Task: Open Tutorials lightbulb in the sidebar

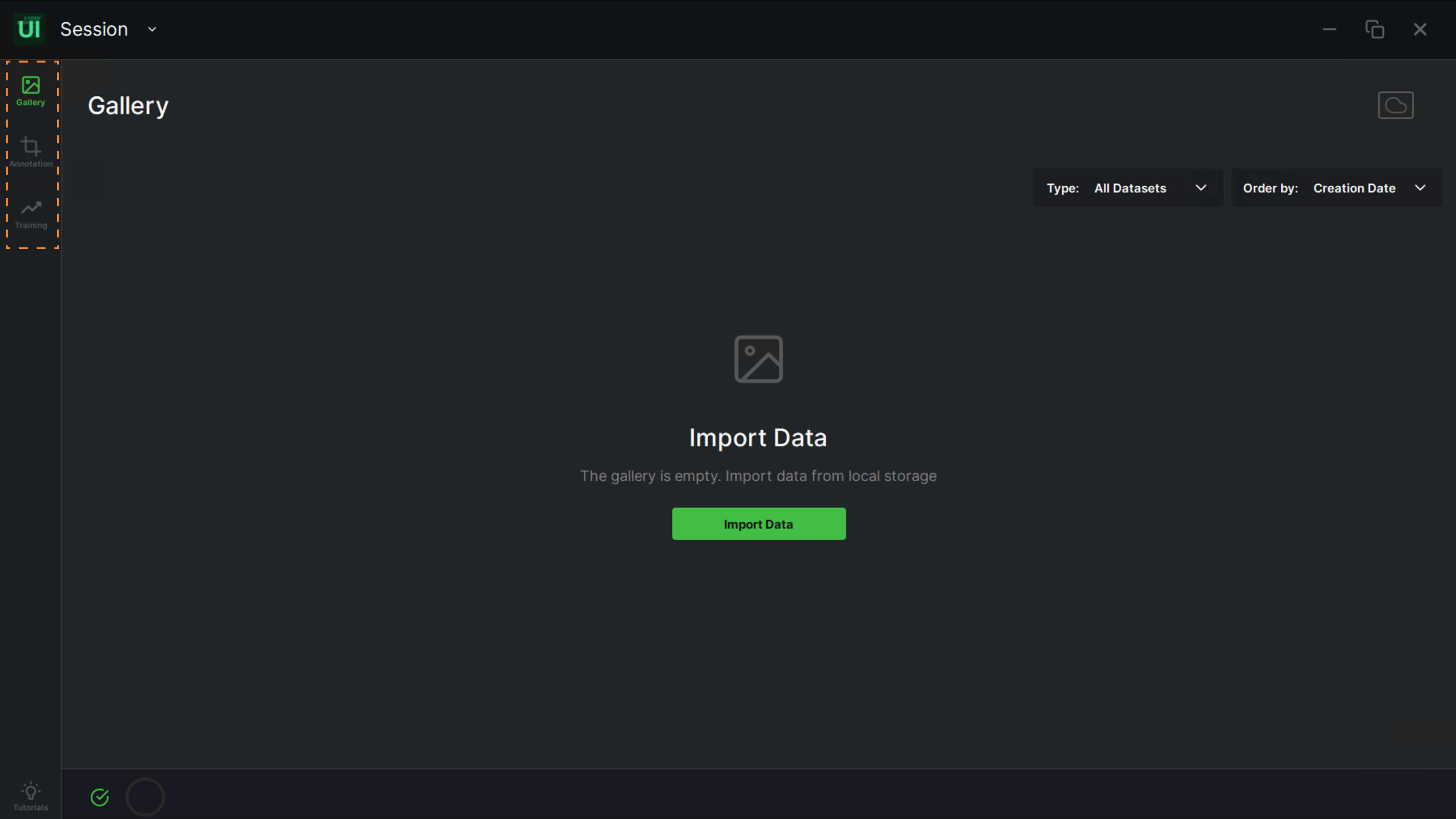Action: pos(30,796)
